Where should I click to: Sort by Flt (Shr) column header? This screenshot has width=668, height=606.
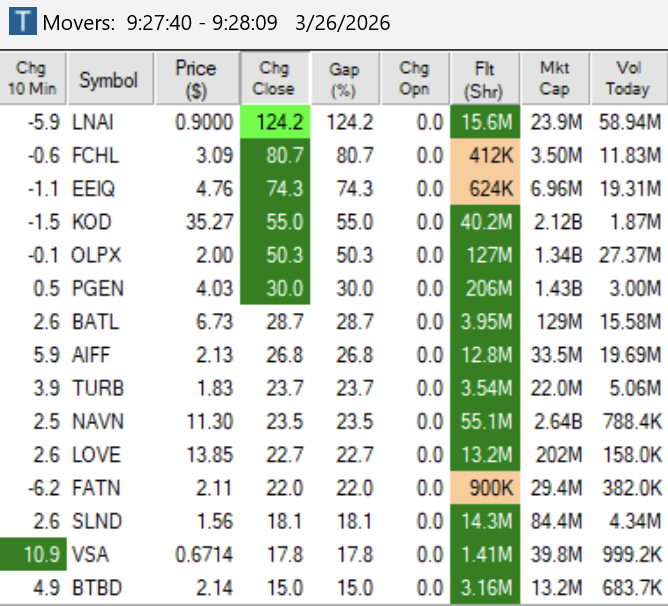(485, 78)
